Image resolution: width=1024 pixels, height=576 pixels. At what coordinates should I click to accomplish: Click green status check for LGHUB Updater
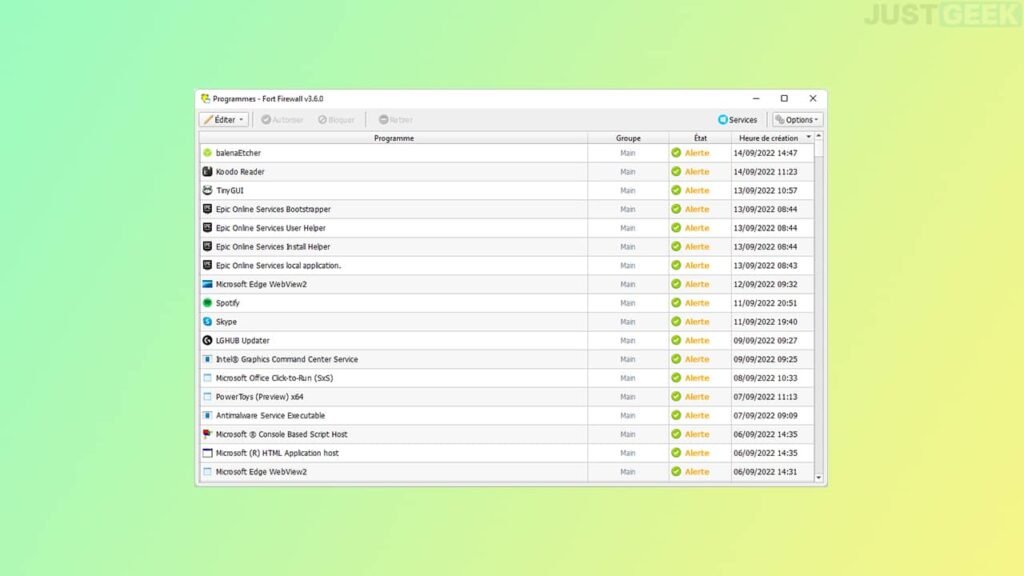coord(676,340)
